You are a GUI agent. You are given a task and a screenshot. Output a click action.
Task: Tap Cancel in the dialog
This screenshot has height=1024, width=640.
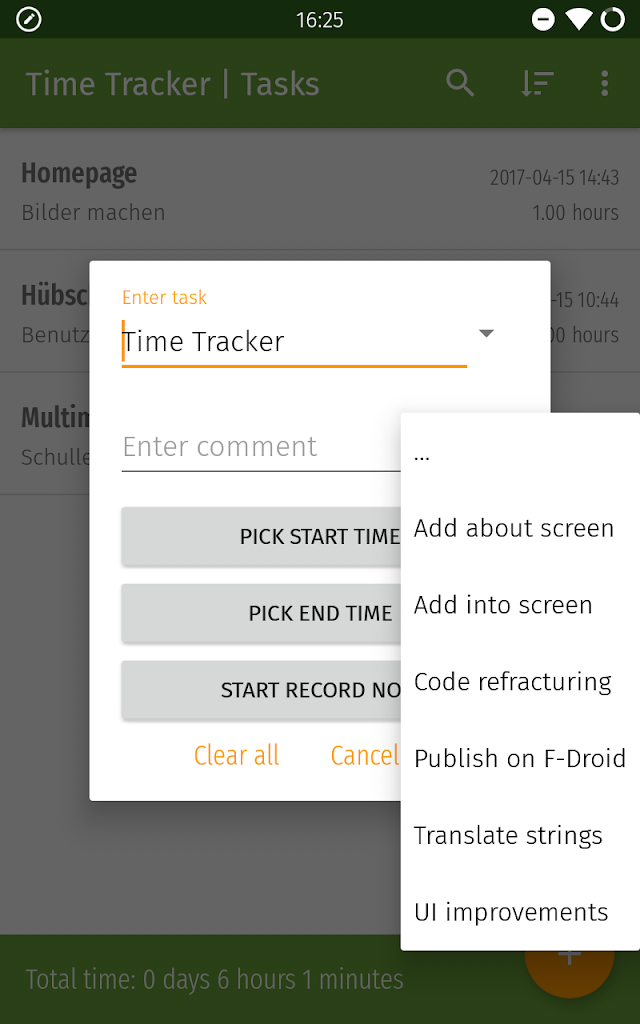364,756
